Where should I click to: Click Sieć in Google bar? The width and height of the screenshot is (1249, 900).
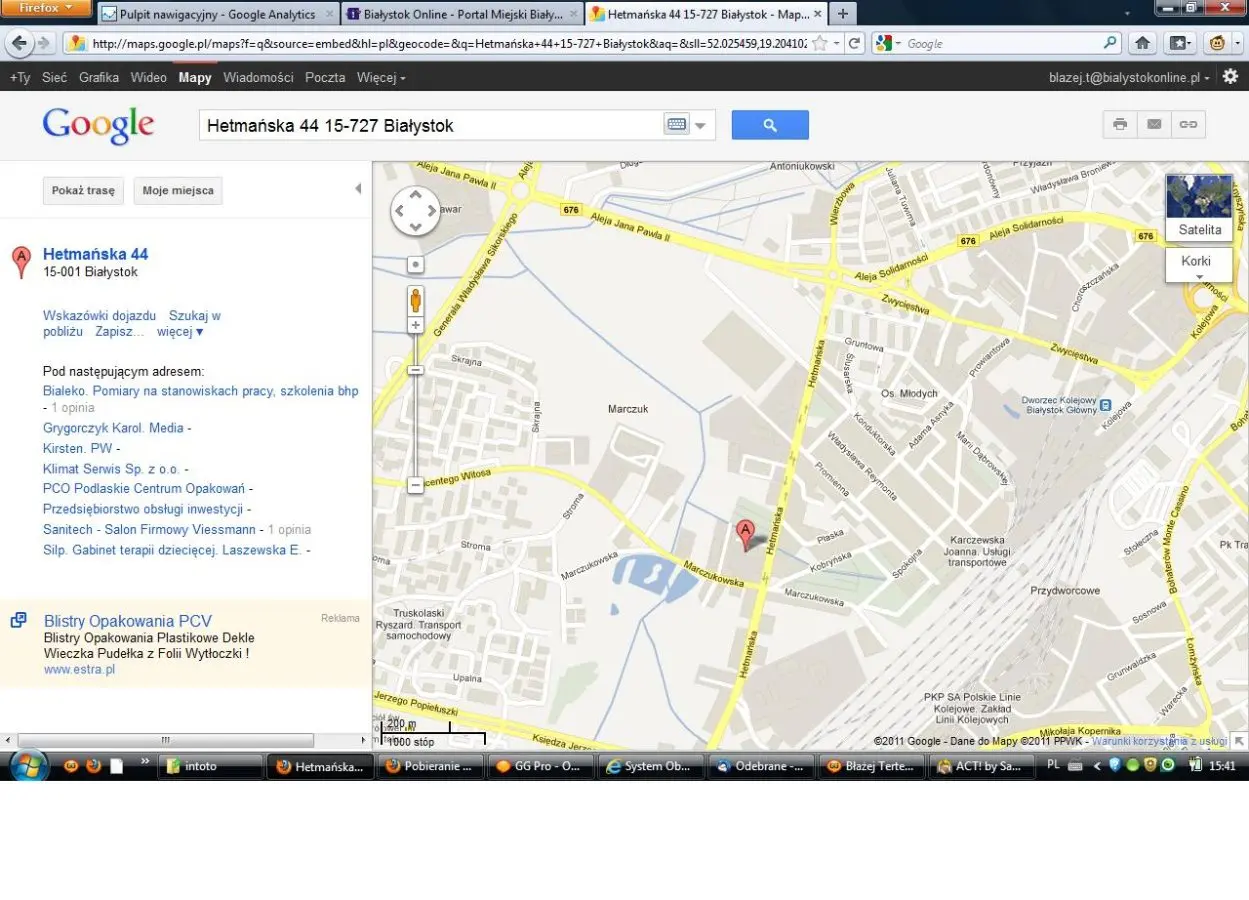(55, 77)
